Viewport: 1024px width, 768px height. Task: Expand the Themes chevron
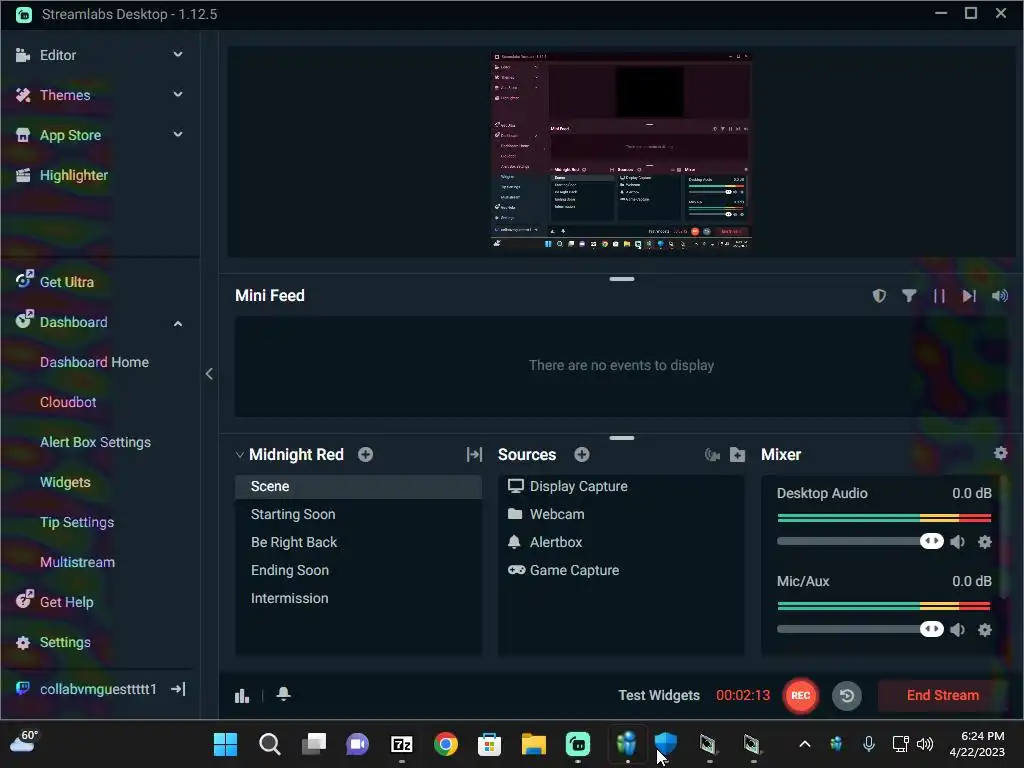pos(178,95)
